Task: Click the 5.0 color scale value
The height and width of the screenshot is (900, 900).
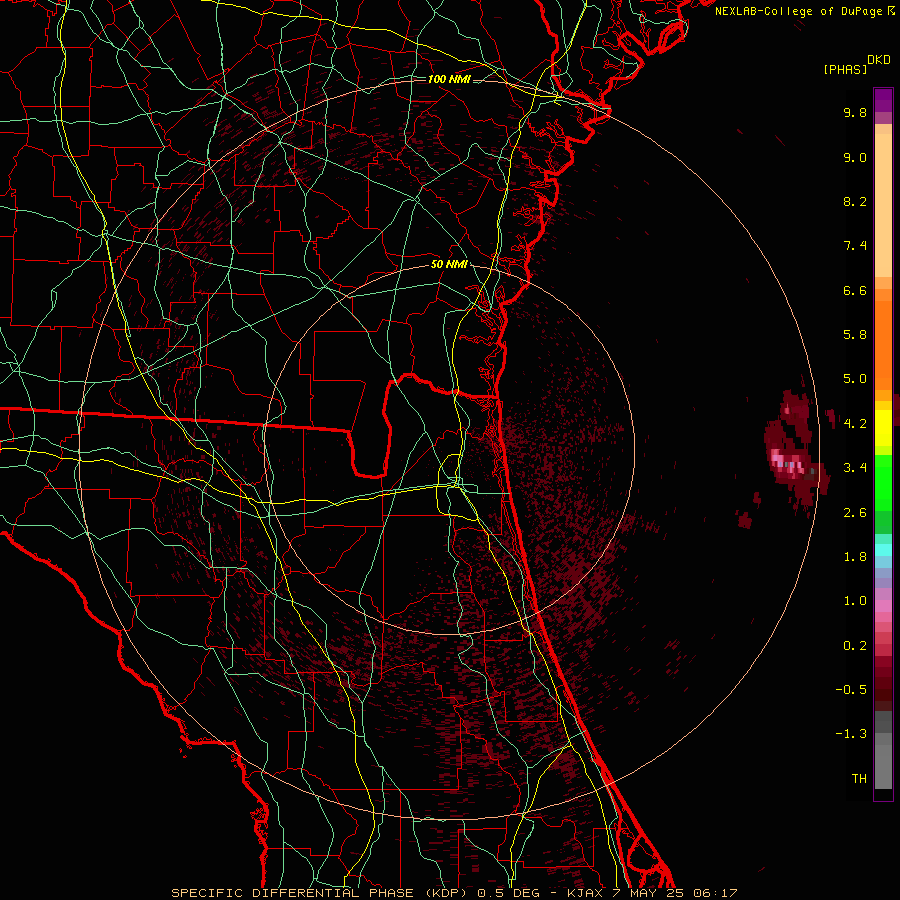Action: (855, 379)
